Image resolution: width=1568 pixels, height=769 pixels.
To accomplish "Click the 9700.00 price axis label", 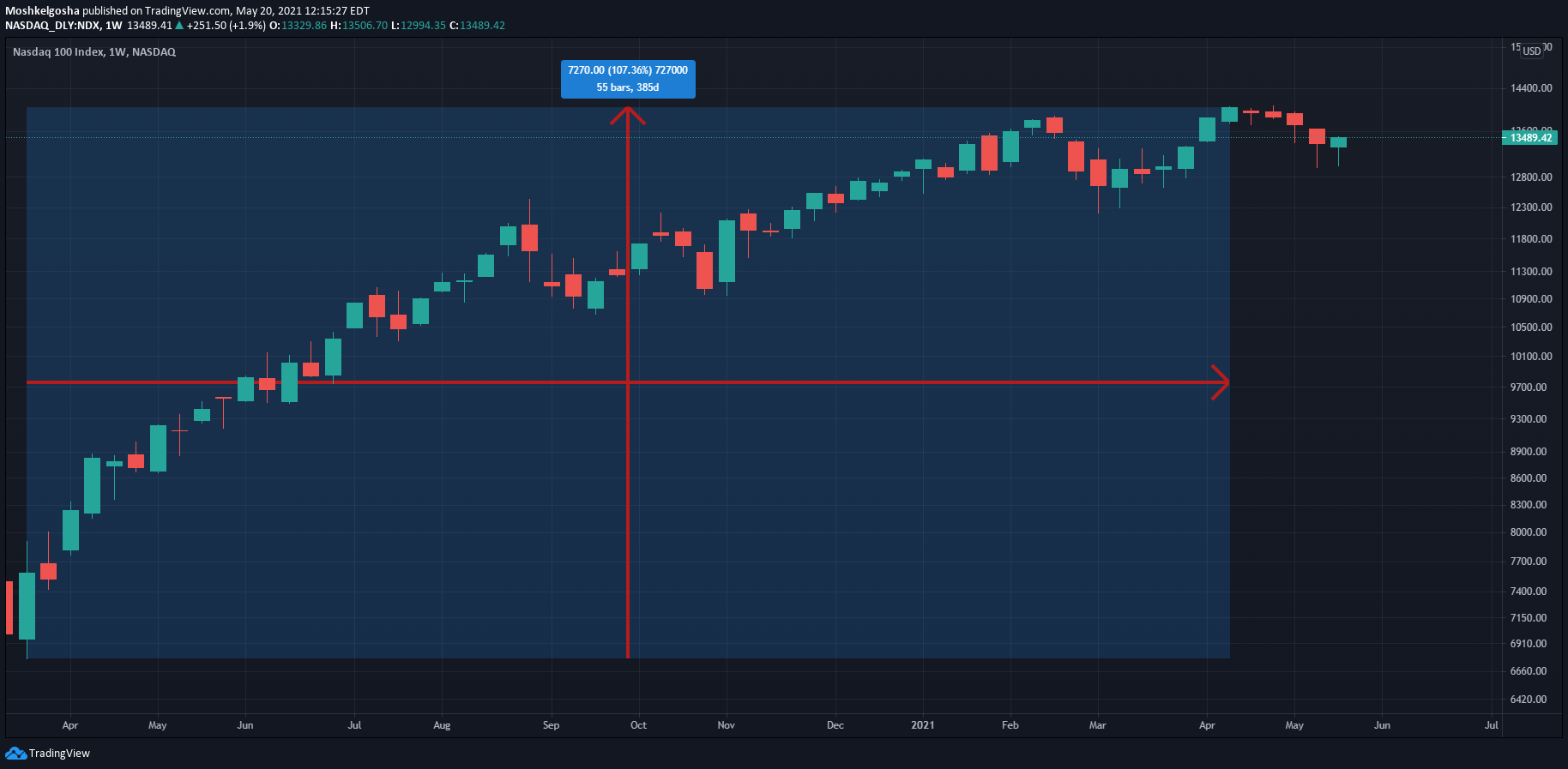I will 1529,388.
